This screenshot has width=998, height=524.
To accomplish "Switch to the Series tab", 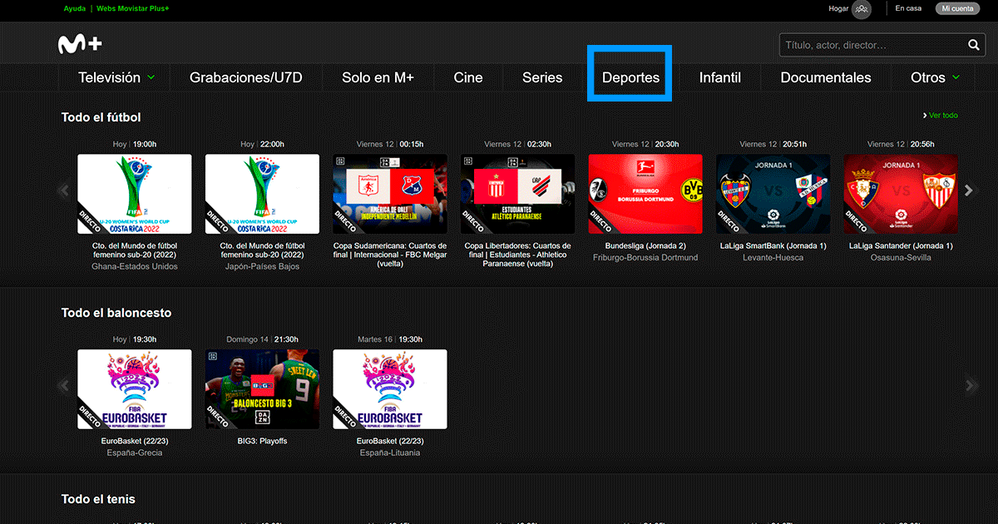I will click(542, 77).
